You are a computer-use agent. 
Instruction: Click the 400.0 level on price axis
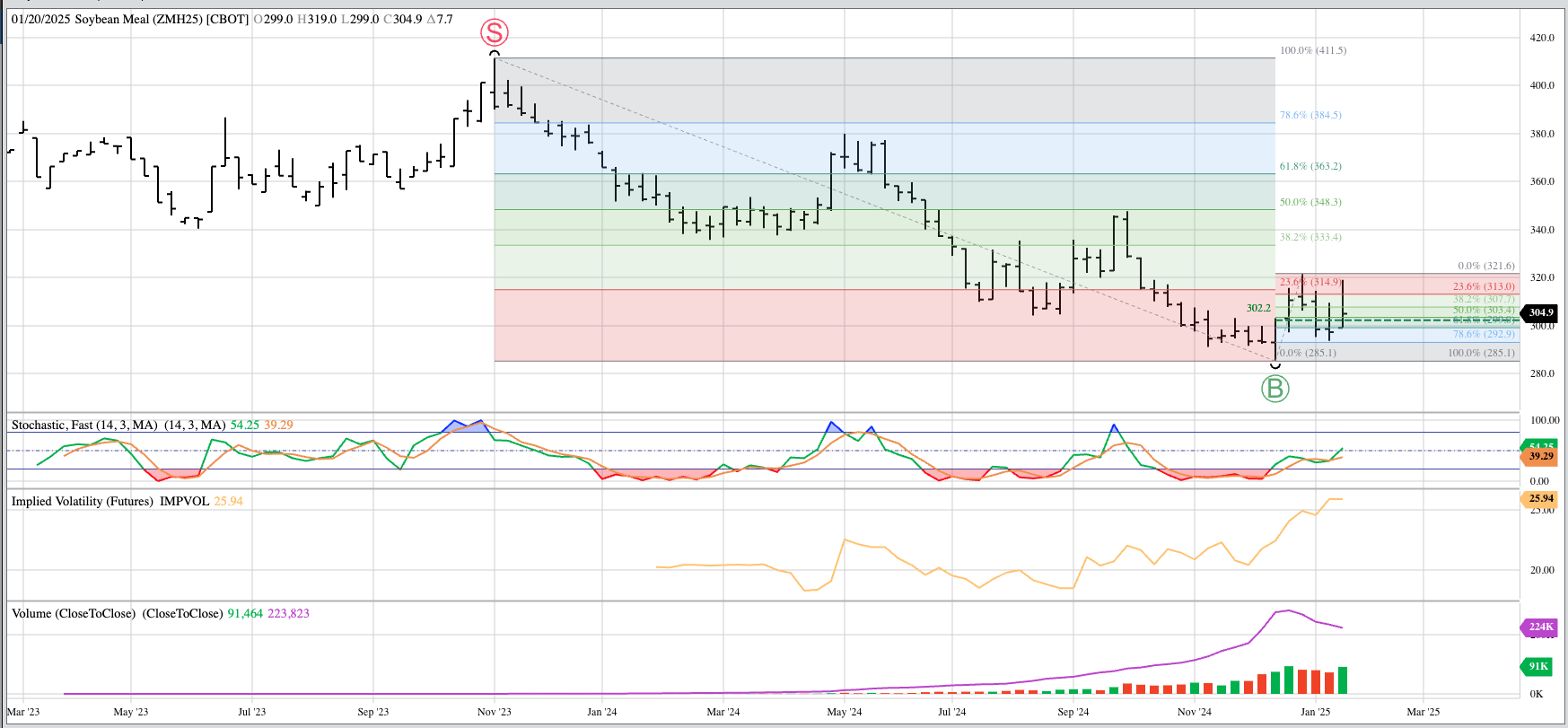coord(1542,85)
